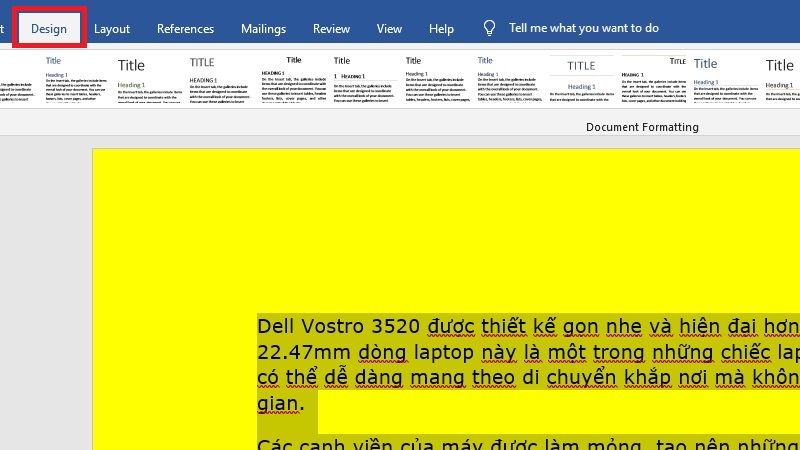This screenshot has width=800, height=450.
Task: Click the 'Tell me what you want to do' box
Action: (583, 28)
